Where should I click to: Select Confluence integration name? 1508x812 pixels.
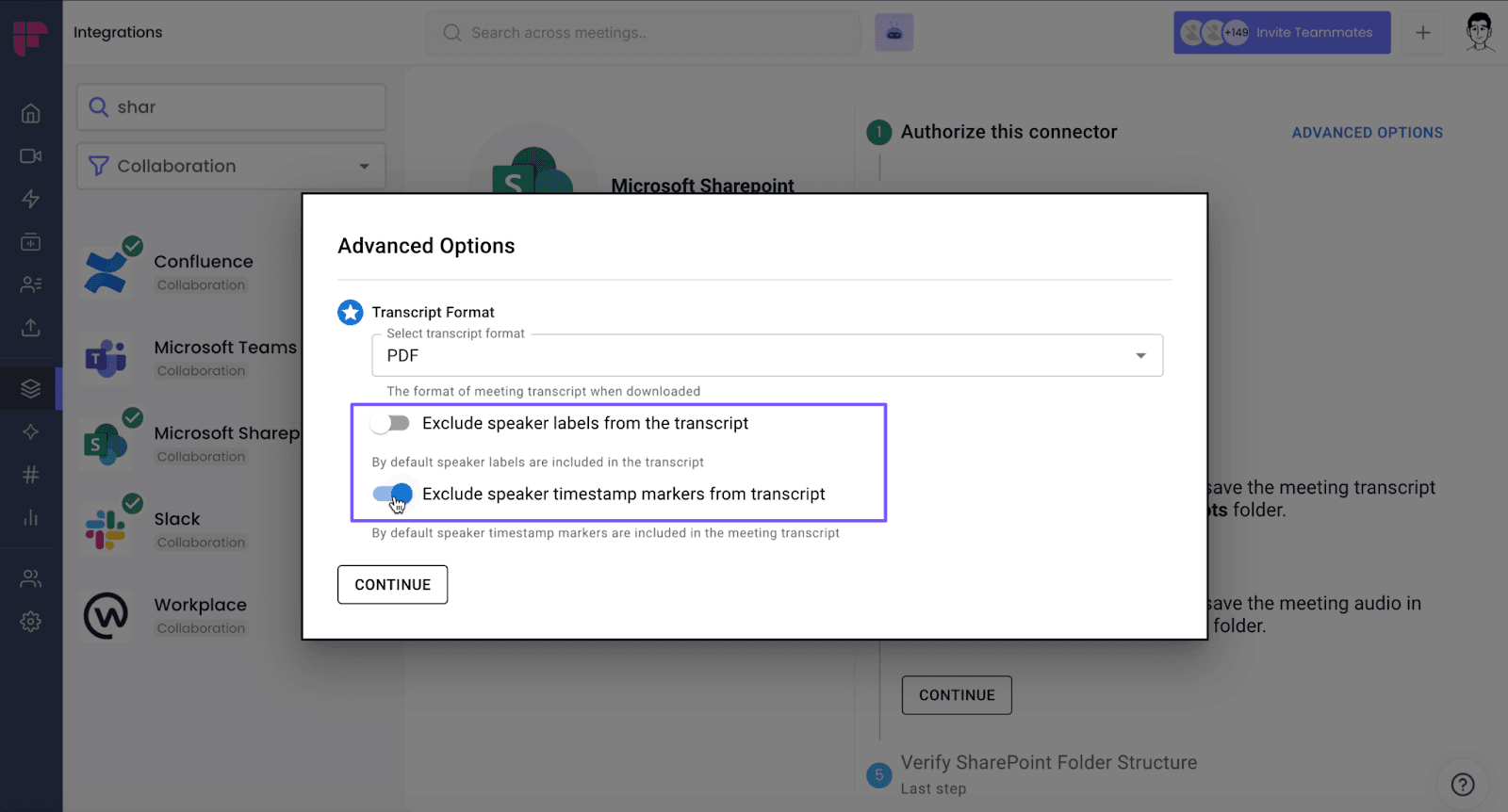point(204,262)
